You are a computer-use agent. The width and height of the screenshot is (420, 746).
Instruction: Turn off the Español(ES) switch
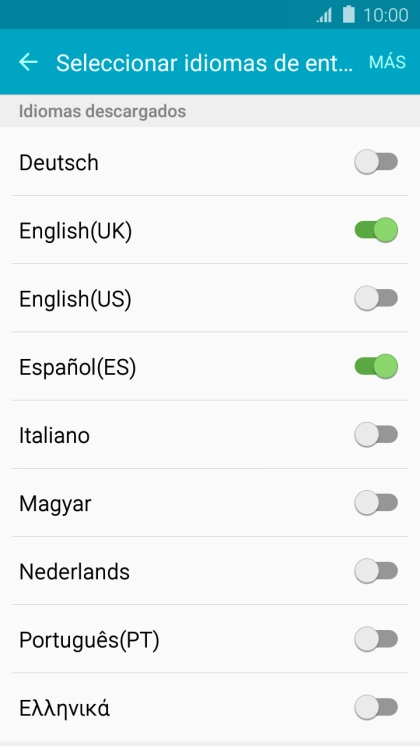pyautogui.click(x=376, y=367)
